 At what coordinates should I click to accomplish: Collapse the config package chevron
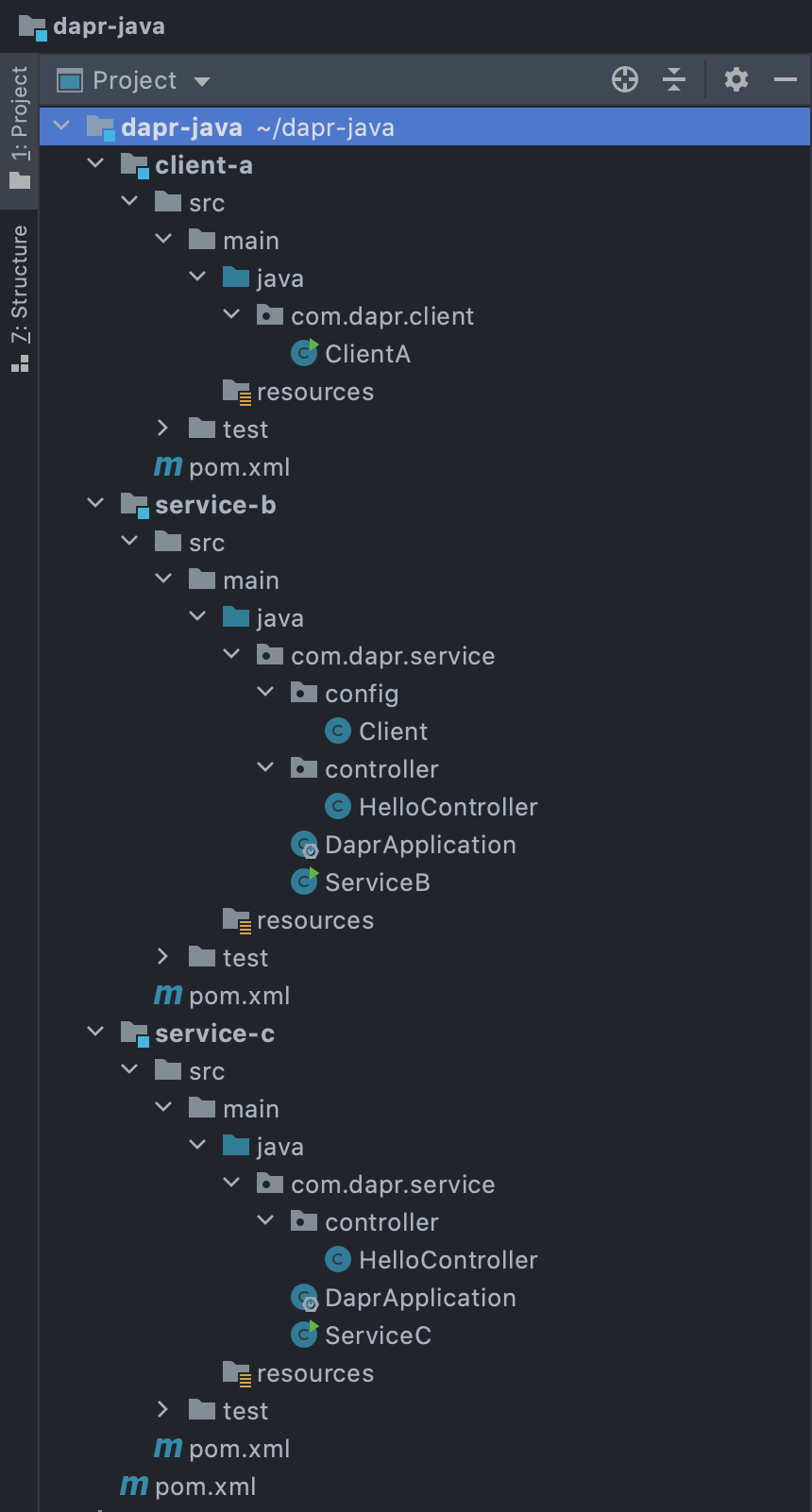point(265,692)
